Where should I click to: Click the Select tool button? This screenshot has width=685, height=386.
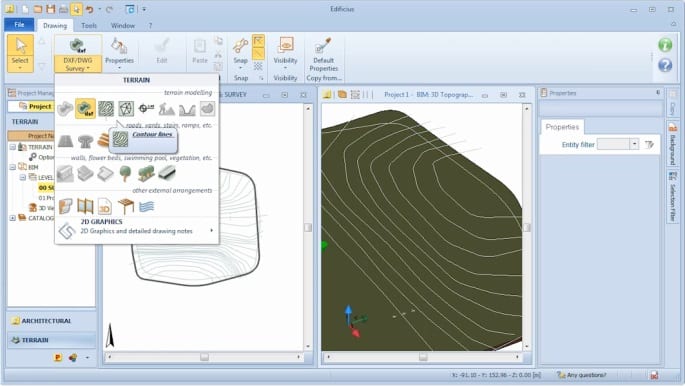[20, 53]
